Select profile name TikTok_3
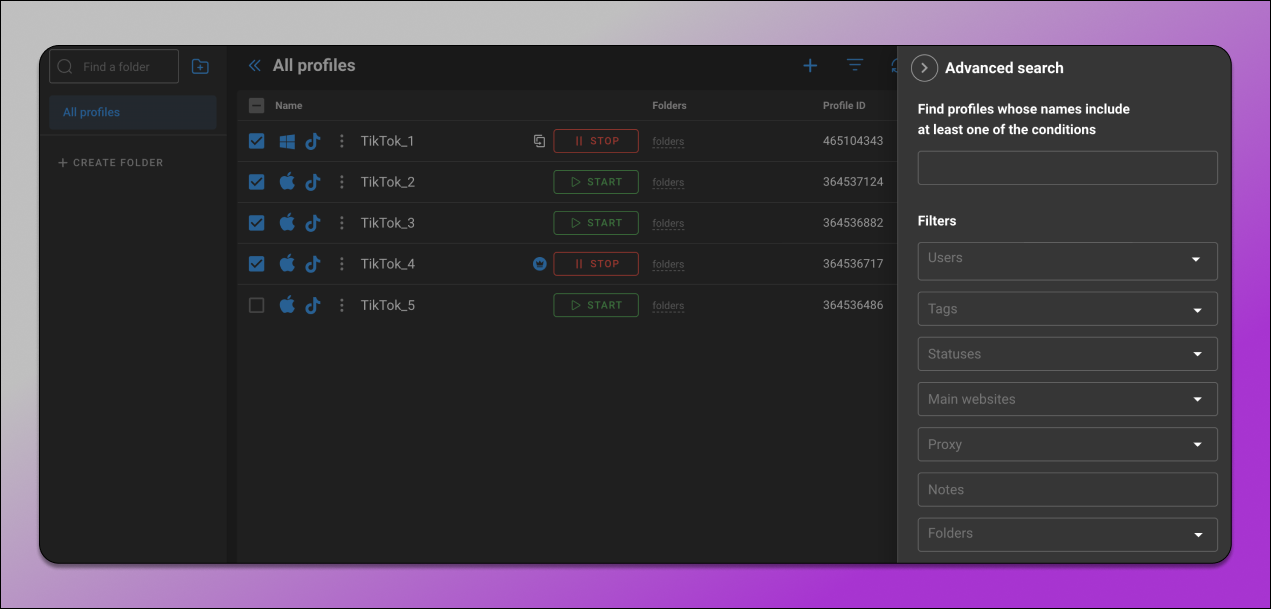 388,223
